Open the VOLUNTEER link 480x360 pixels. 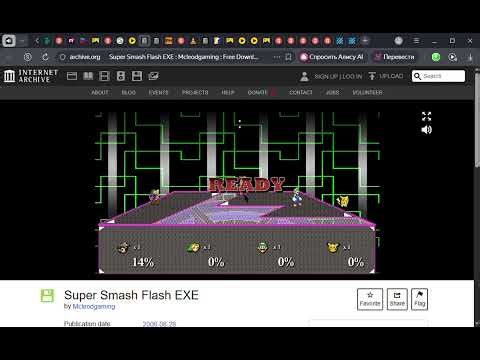pyautogui.click(x=367, y=92)
